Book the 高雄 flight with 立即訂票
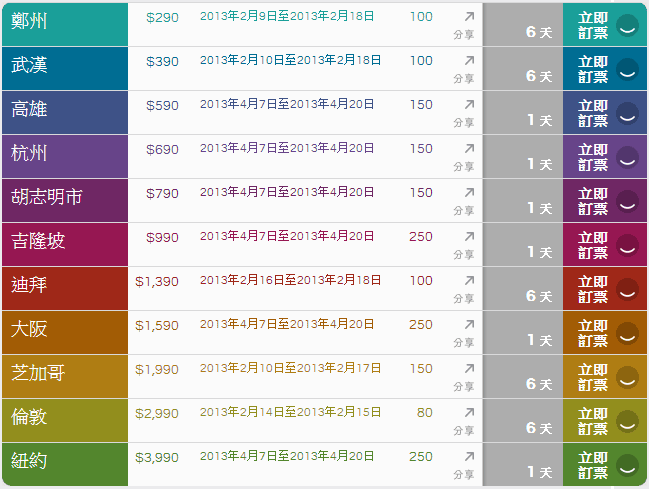The height and width of the screenshot is (489, 649). pos(593,113)
